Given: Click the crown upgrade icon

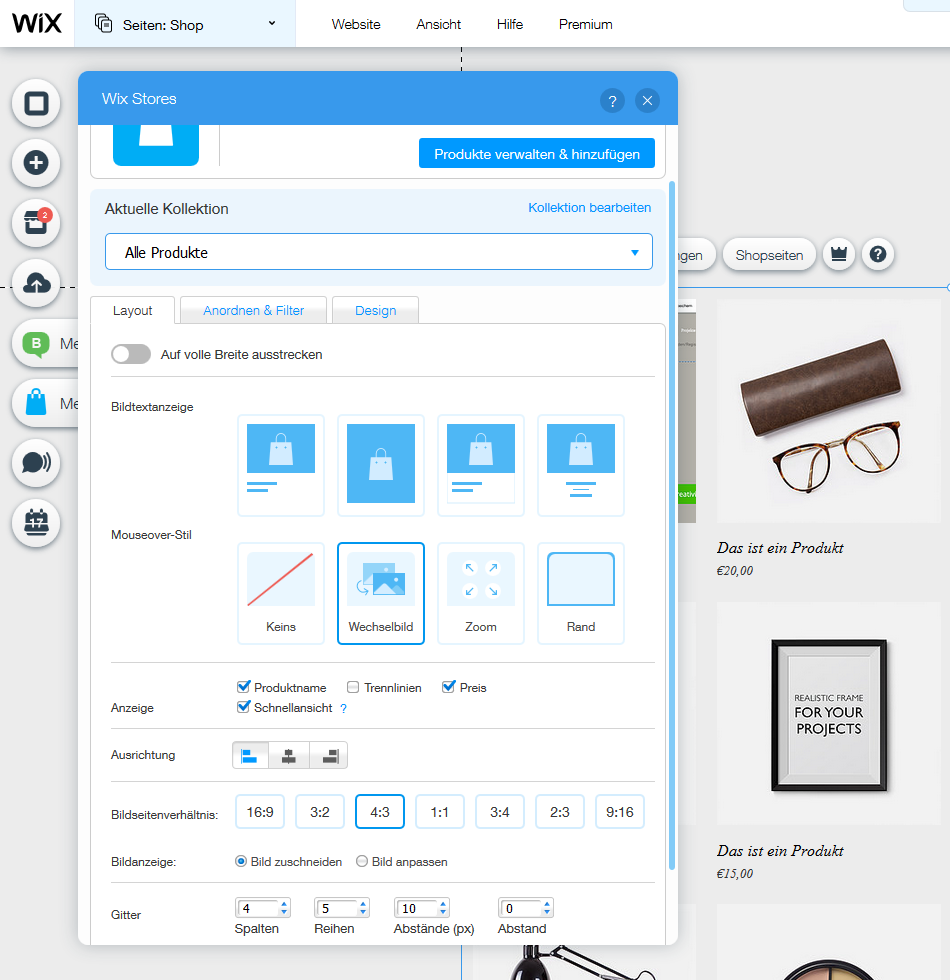Looking at the screenshot, I should pyautogui.click(x=838, y=255).
